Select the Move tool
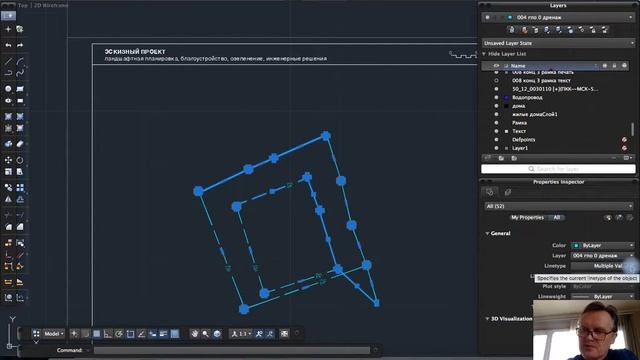This screenshot has height=360, width=640. (8, 160)
